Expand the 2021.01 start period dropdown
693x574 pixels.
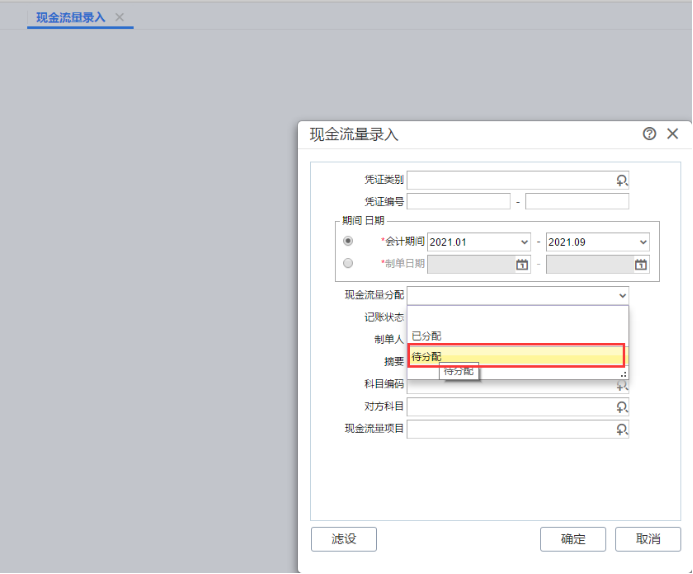[x=524, y=242]
